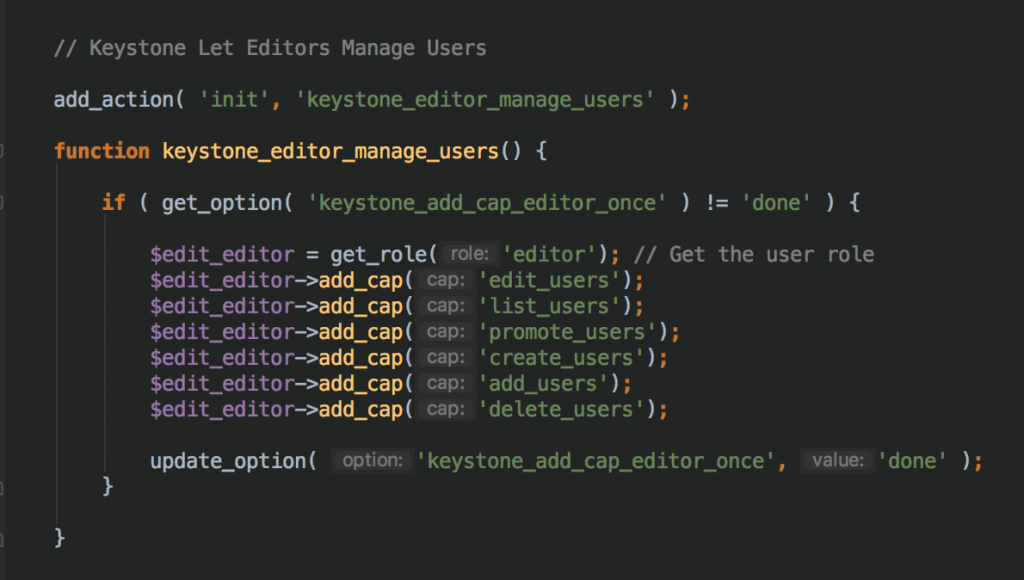
Task: Click the comment '// Keystone Let Editors Manage Users'
Action: pyautogui.click(x=270, y=48)
